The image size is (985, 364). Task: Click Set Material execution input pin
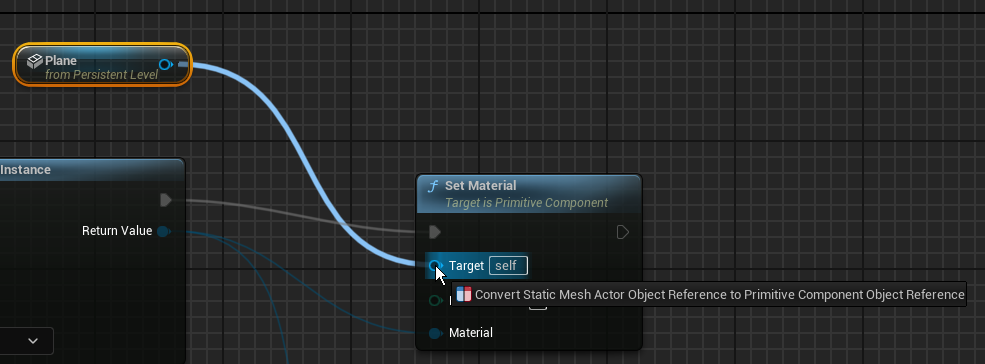pos(435,233)
